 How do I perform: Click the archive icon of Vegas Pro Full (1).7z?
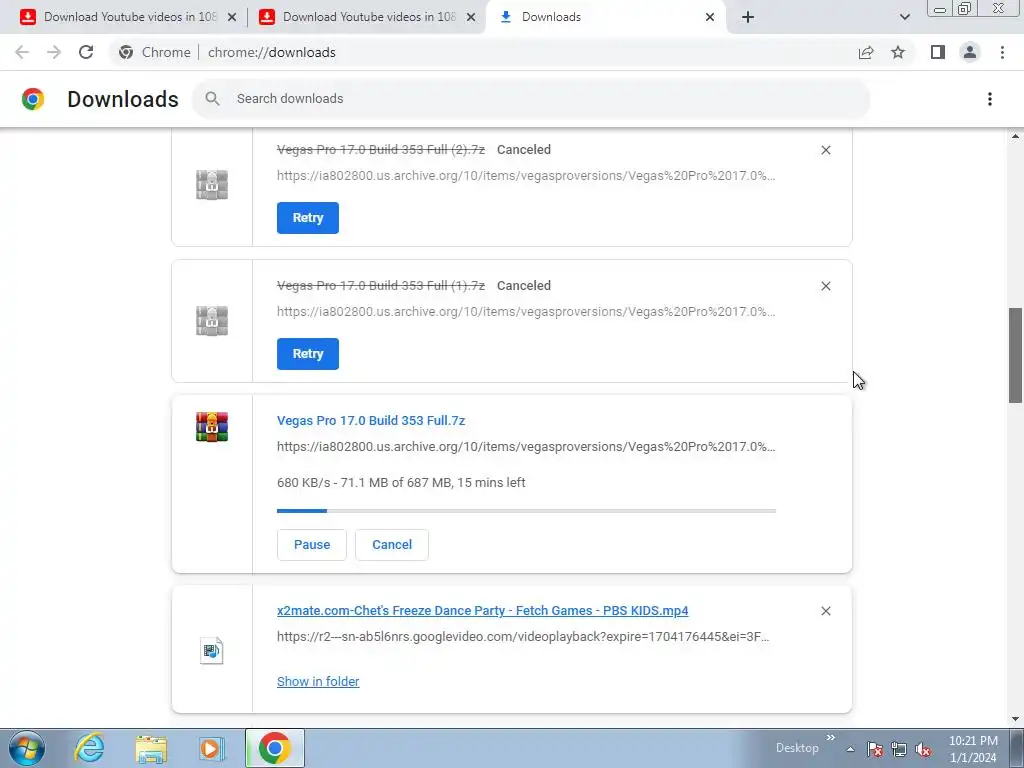(x=212, y=321)
